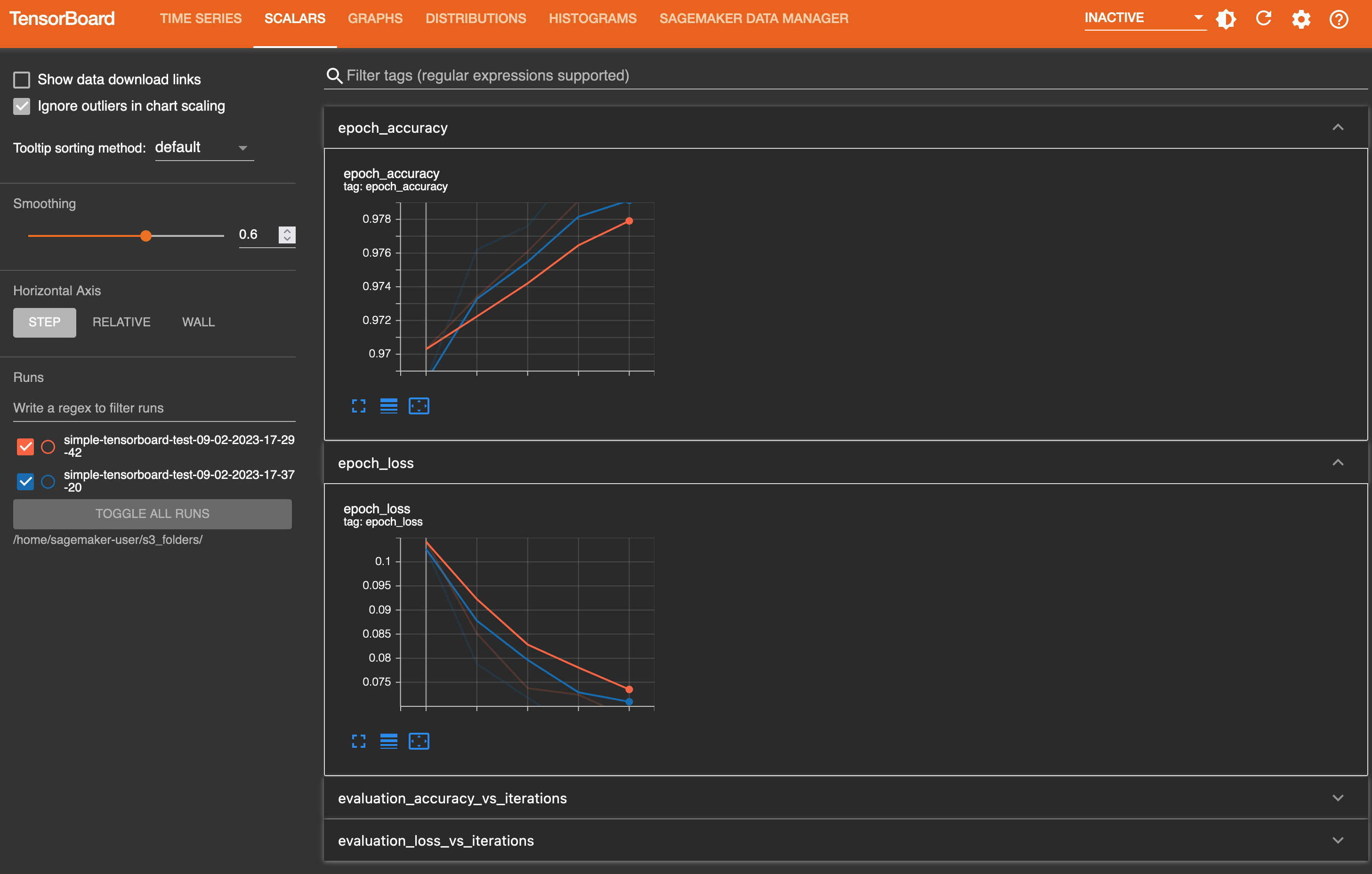Open the Tooltip sorting method dropdown
This screenshot has width=1372, height=874.
tap(200, 147)
